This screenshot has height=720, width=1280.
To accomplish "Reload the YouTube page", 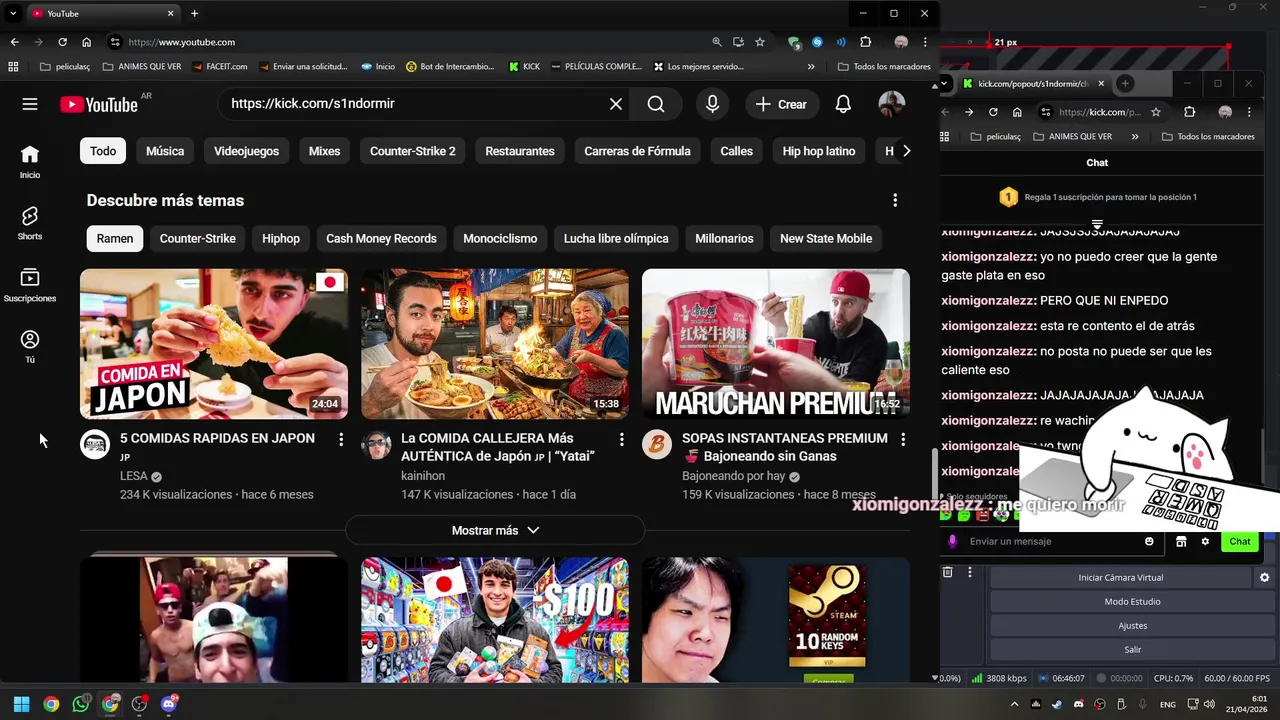I will (x=62, y=42).
